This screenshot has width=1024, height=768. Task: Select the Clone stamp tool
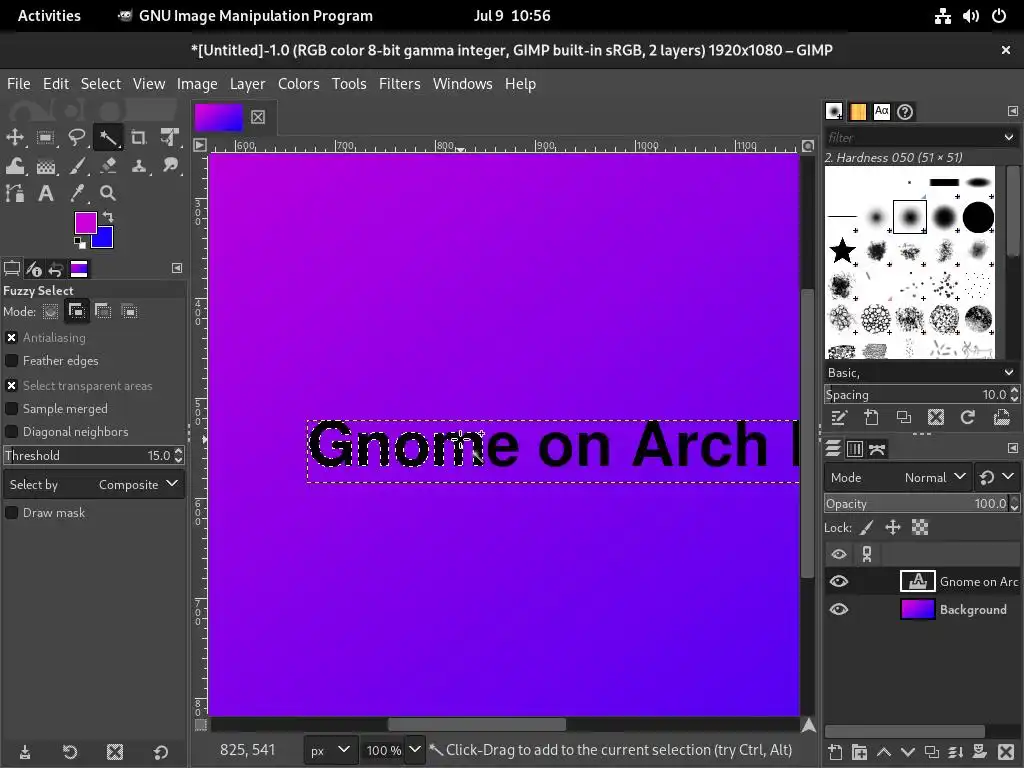pyautogui.click(x=138, y=165)
